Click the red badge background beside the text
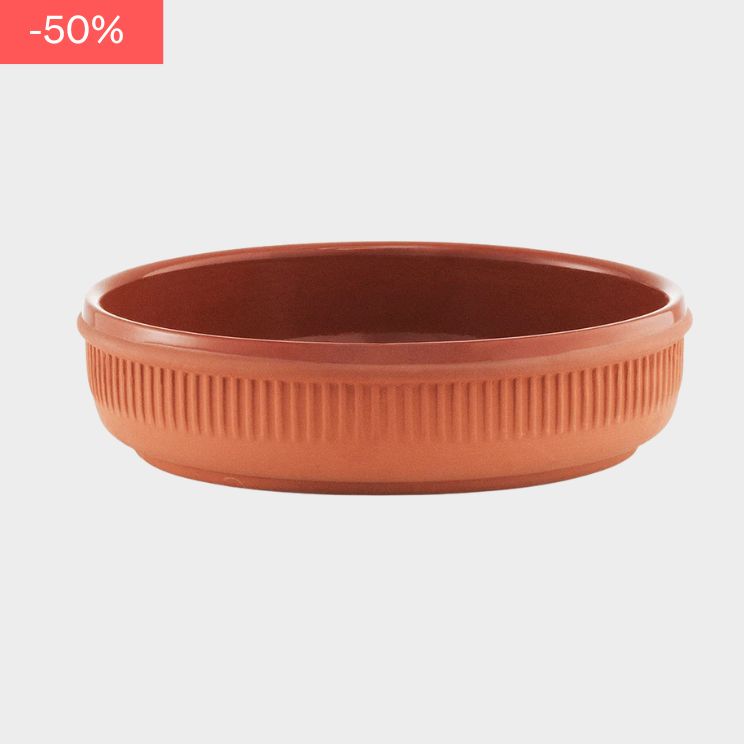Viewport: 744px width, 744px height. (143, 31)
